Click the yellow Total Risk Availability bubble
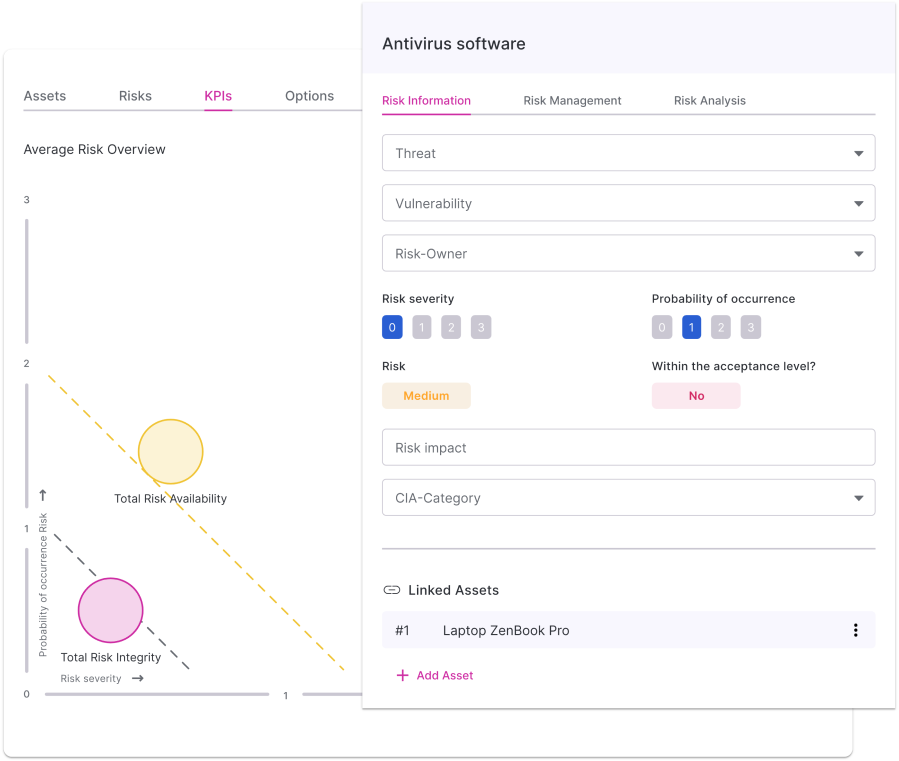899x761 pixels. pyautogui.click(x=170, y=452)
